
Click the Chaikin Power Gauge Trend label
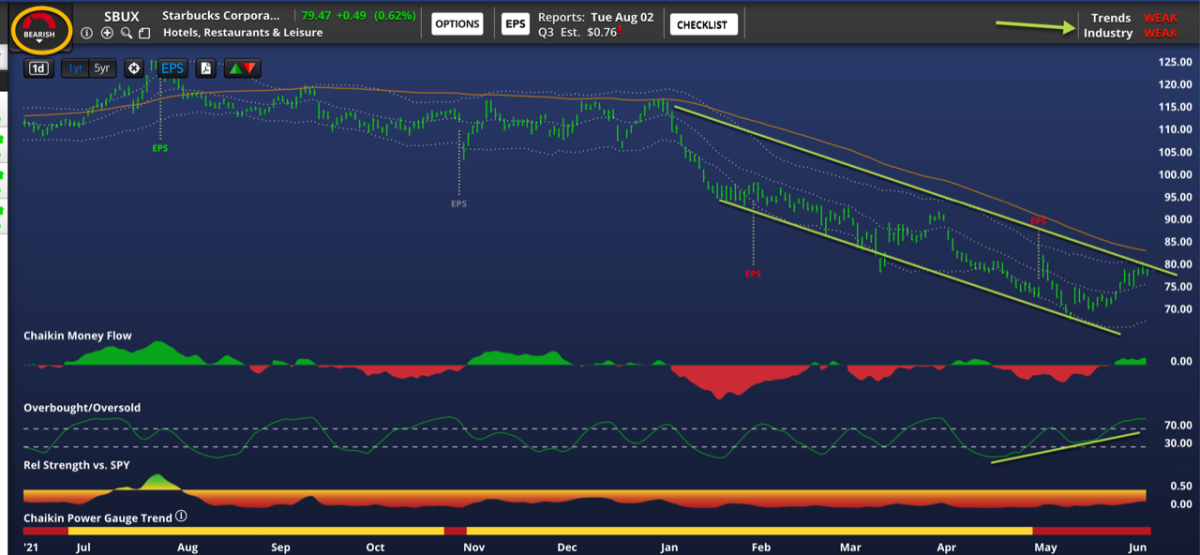click(98, 518)
